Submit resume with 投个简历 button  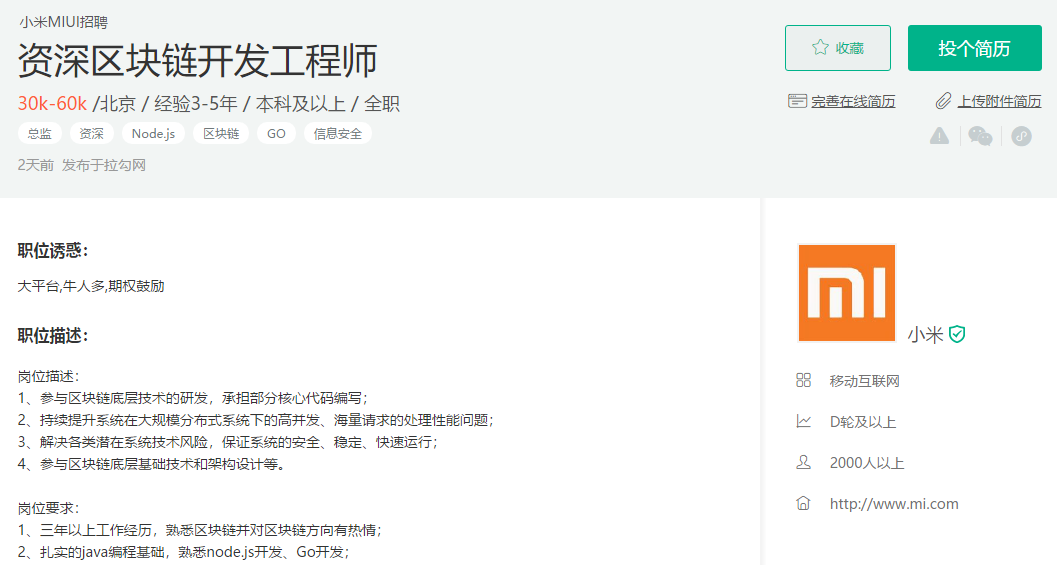[x=974, y=48]
